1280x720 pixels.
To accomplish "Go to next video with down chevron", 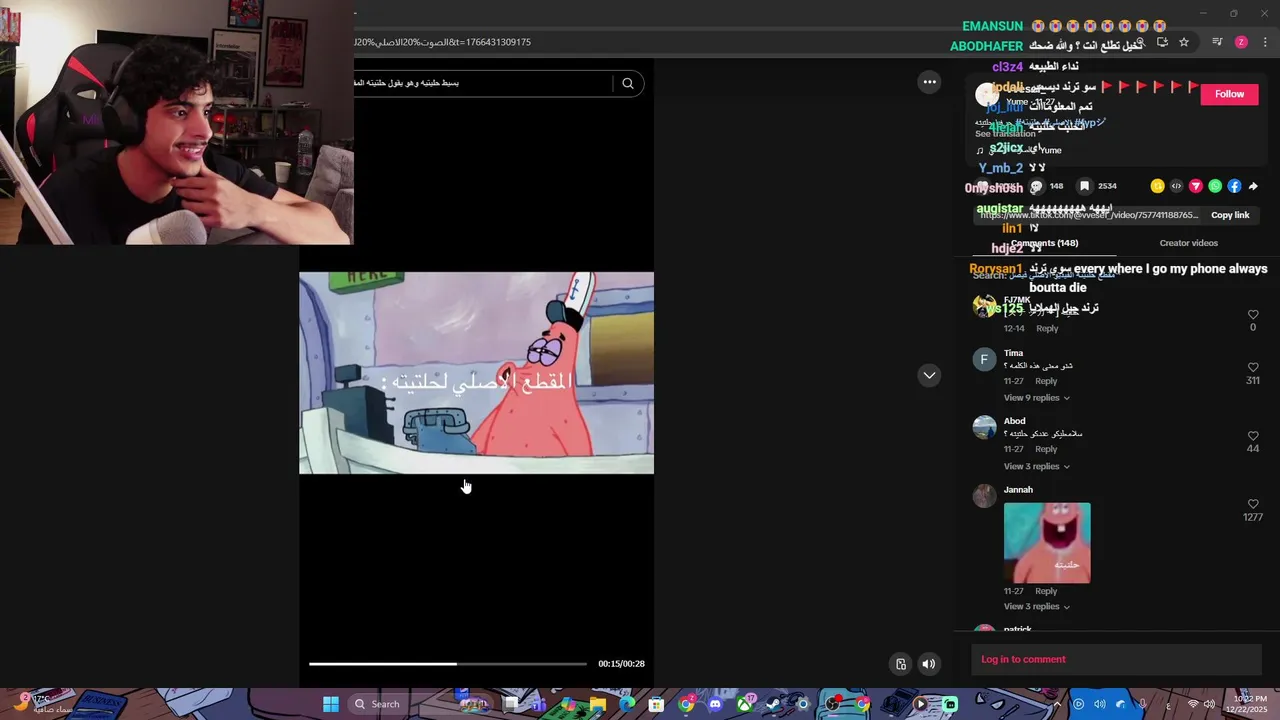I will (929, 375).
